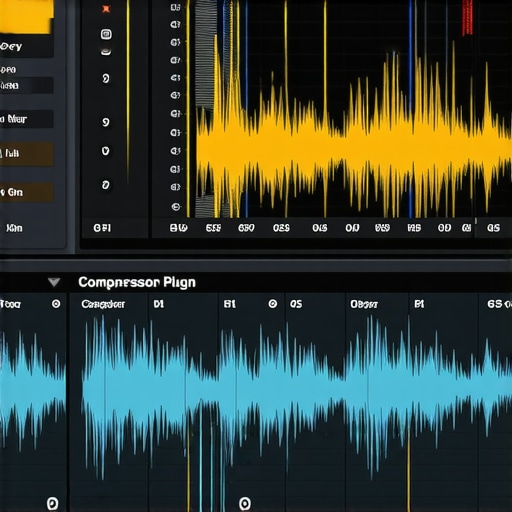512x512 pixels.
Task: Click the round knob beside the Mer row
Action: click(x=106, y=122)
